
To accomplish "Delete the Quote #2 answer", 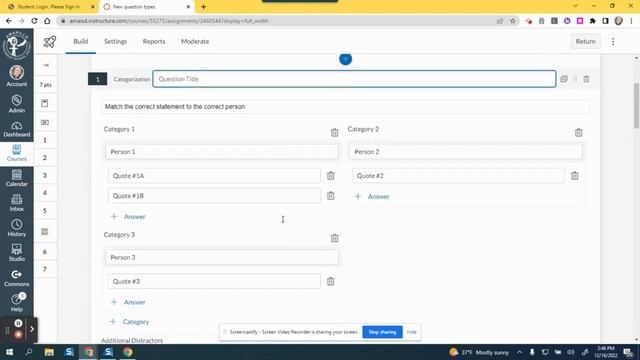I will pos(575,176).
